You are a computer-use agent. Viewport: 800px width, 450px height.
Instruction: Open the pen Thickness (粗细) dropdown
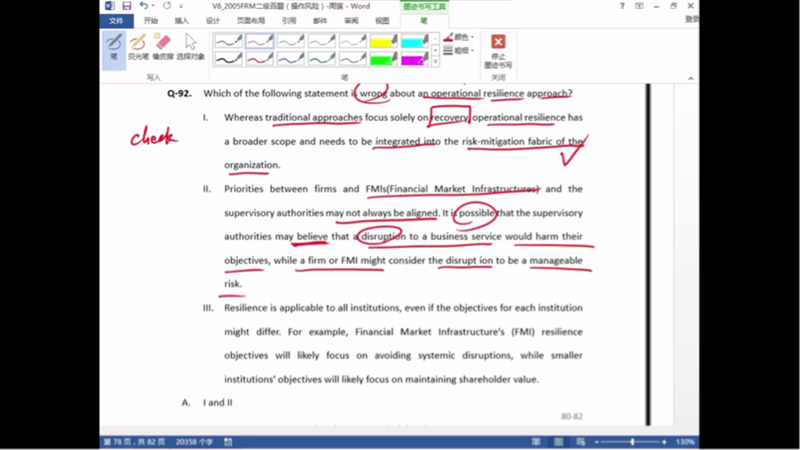click(459, 51)
